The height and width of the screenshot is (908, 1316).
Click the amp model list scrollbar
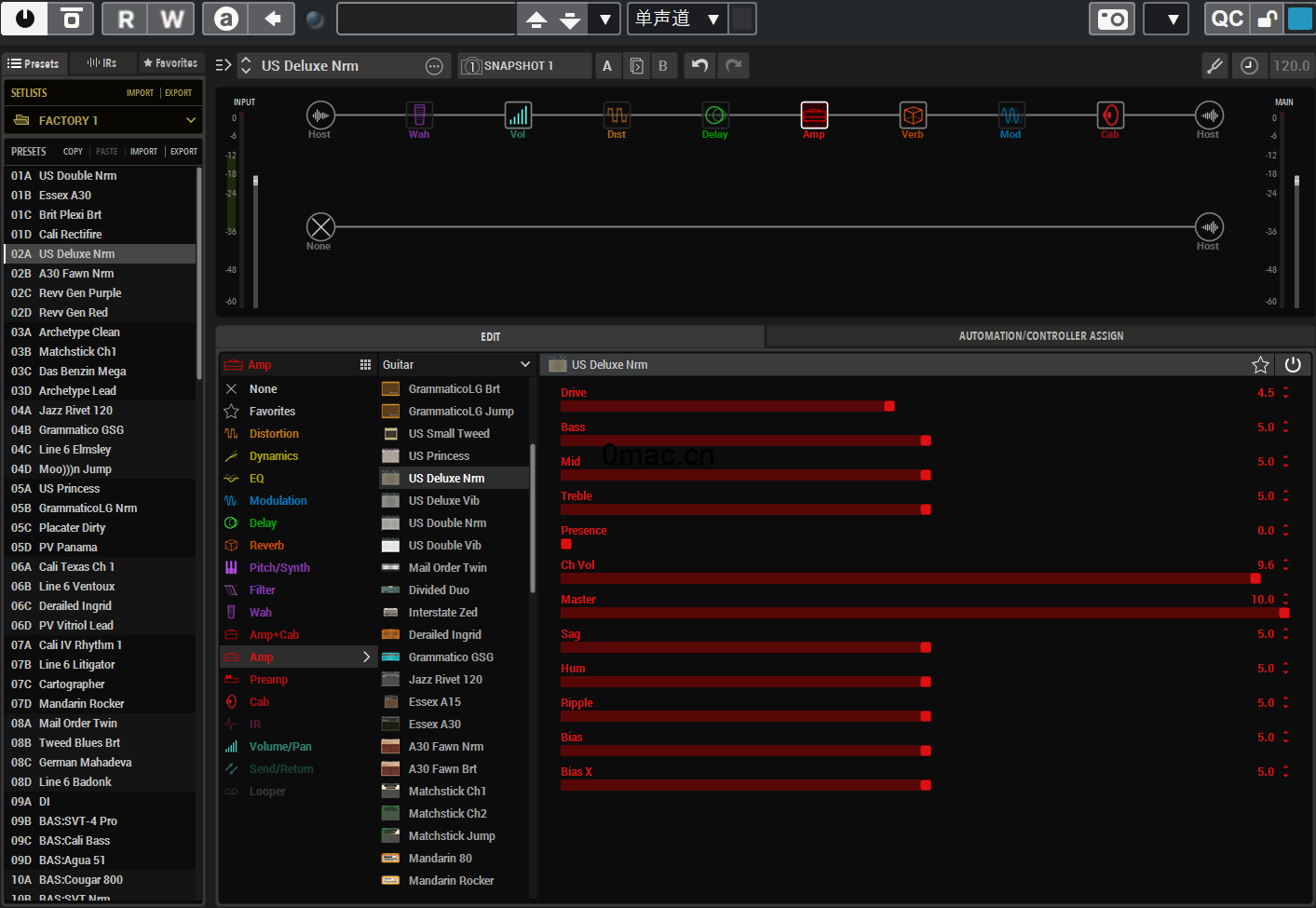coord(533,518)
